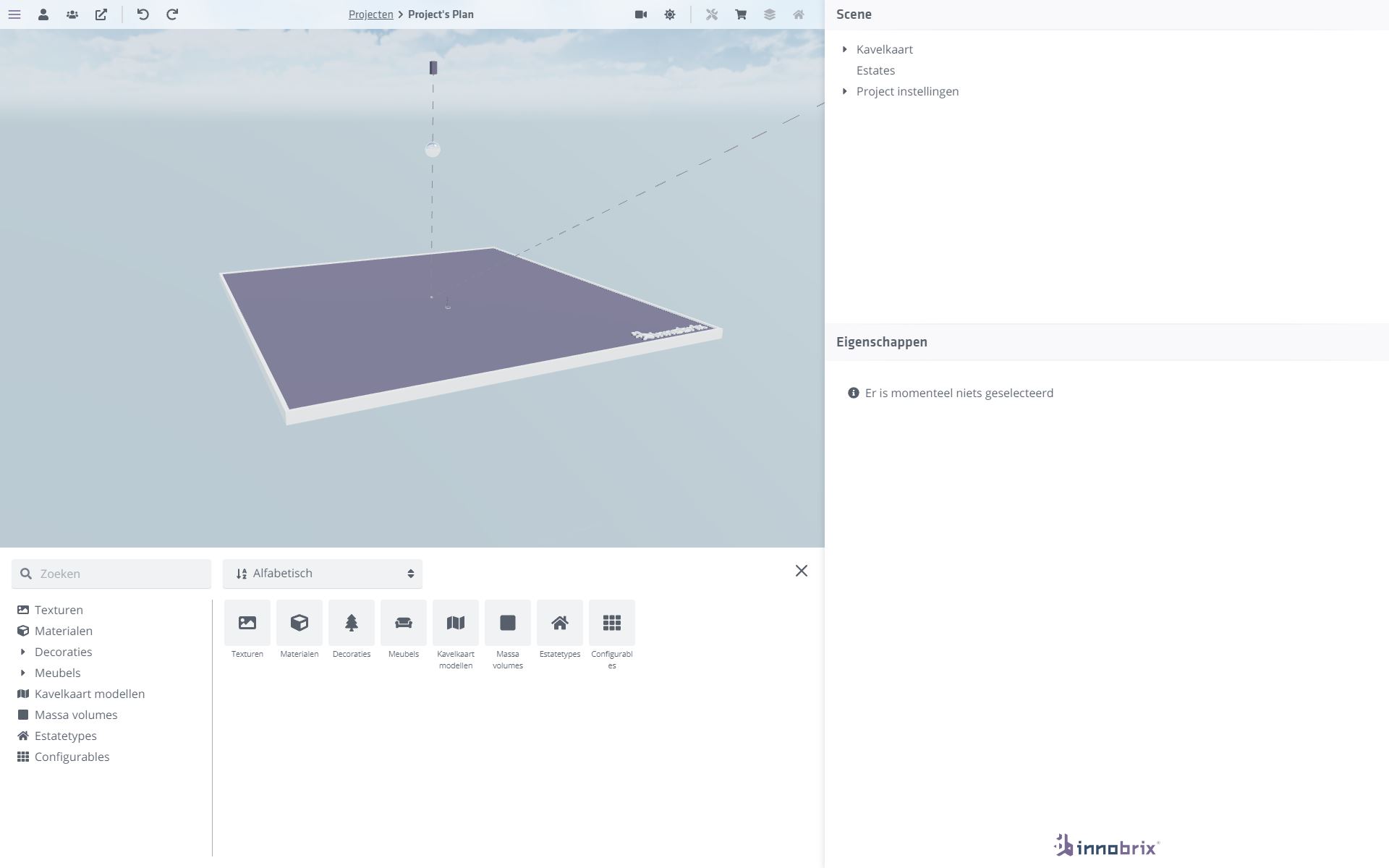The width and height of the screenshot is (1389, 868).
Task: Select the camera/video tool in the toolbar
Action: click(640, 14)
